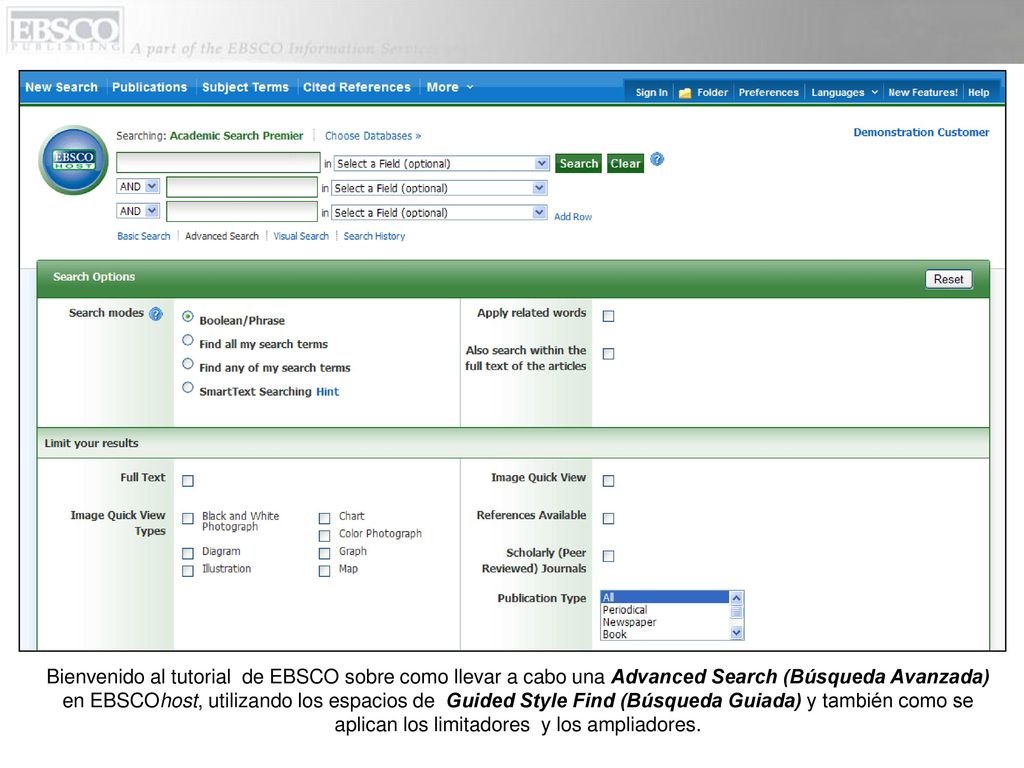Check Color Photograph image type
This screenshot has height=768, width=1024.
(325, 536)
